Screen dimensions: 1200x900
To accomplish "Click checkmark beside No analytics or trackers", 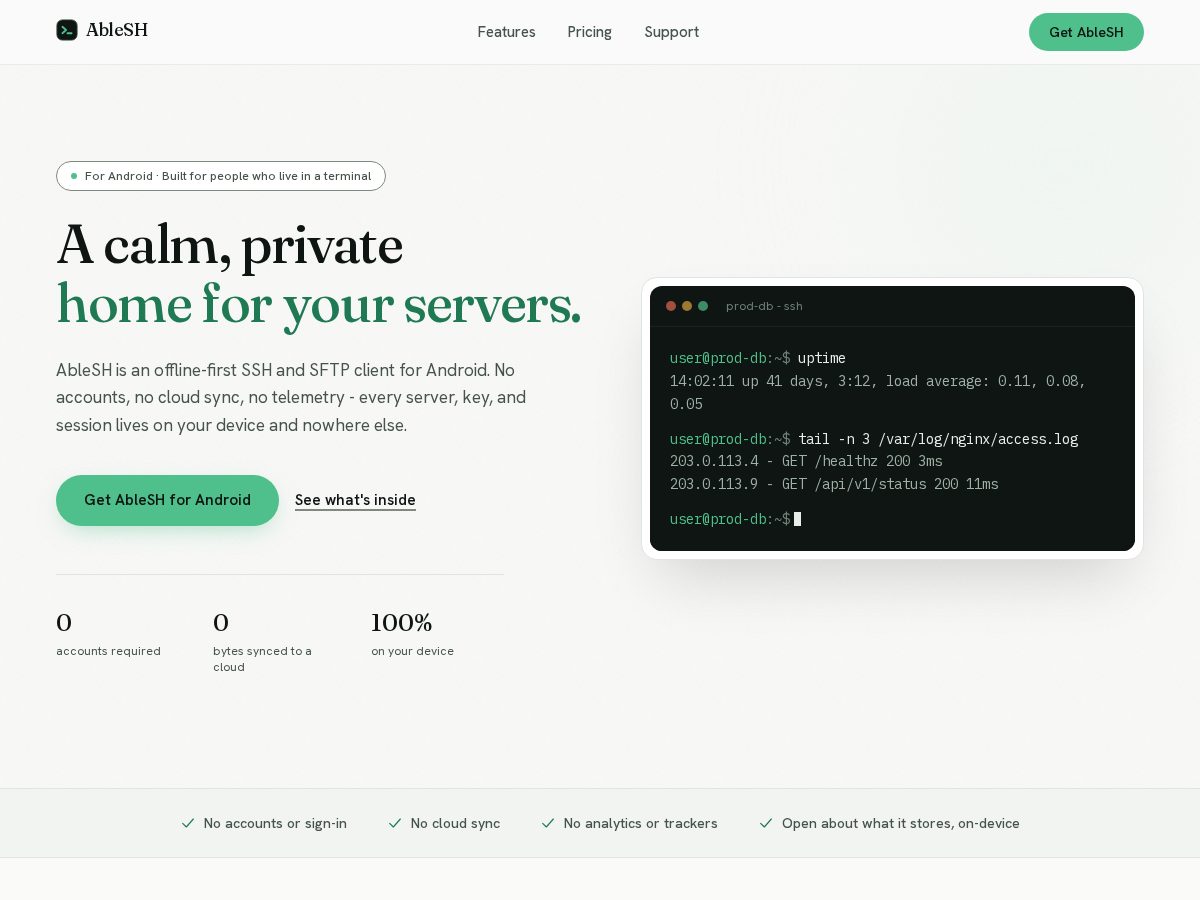I will (548, 823).
